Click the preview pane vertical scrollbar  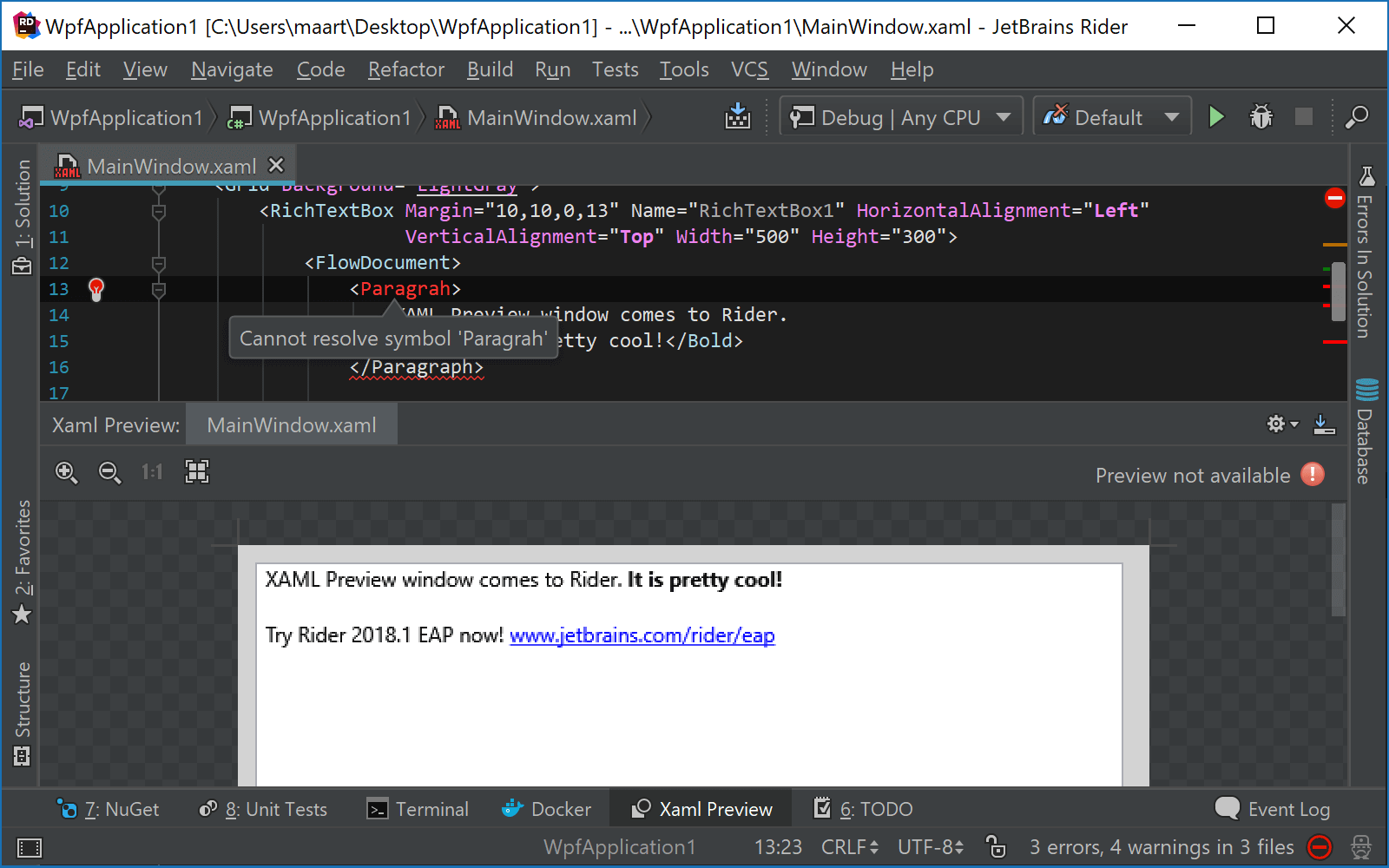tap(1338, 560)
